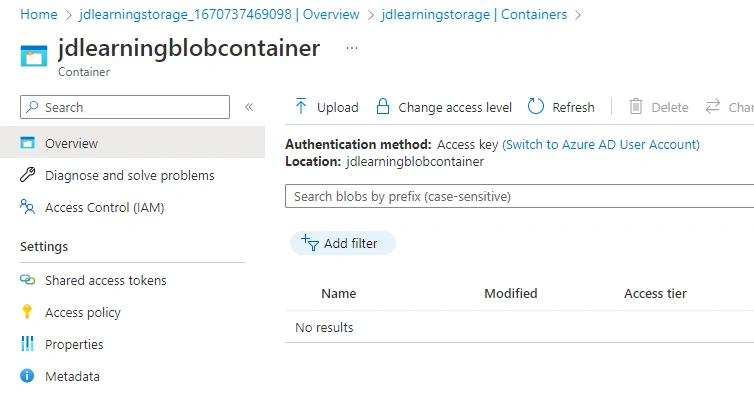
Task: Open jdlearningstorage Containers breadcrumb
Action: [x=474, y=14]
